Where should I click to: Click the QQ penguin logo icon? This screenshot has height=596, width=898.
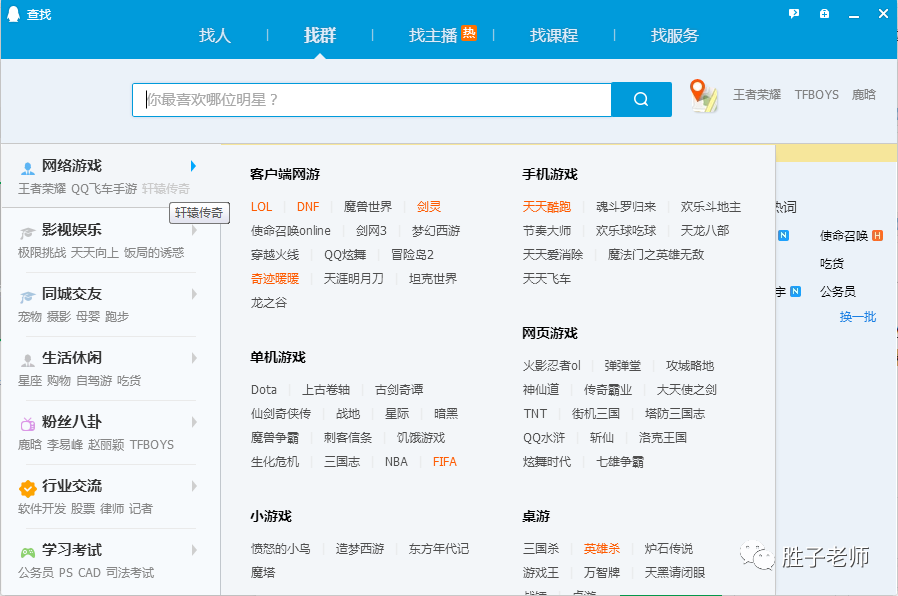point(13,14)
